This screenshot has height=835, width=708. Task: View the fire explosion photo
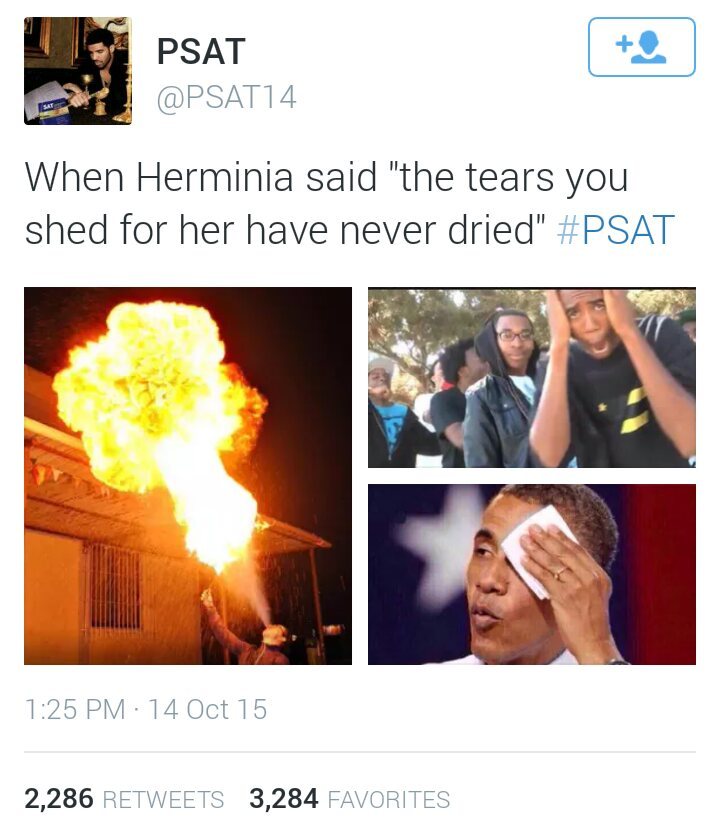point(188,476)
